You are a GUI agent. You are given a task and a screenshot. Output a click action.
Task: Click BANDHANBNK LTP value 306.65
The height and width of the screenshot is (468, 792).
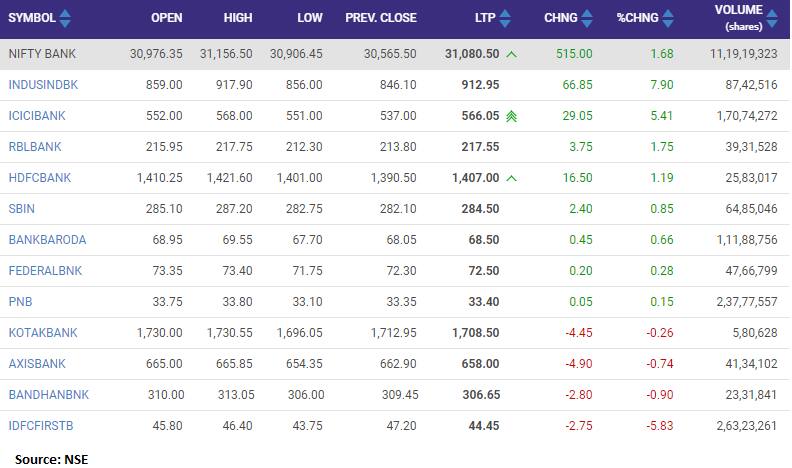(x=481, y=395)
